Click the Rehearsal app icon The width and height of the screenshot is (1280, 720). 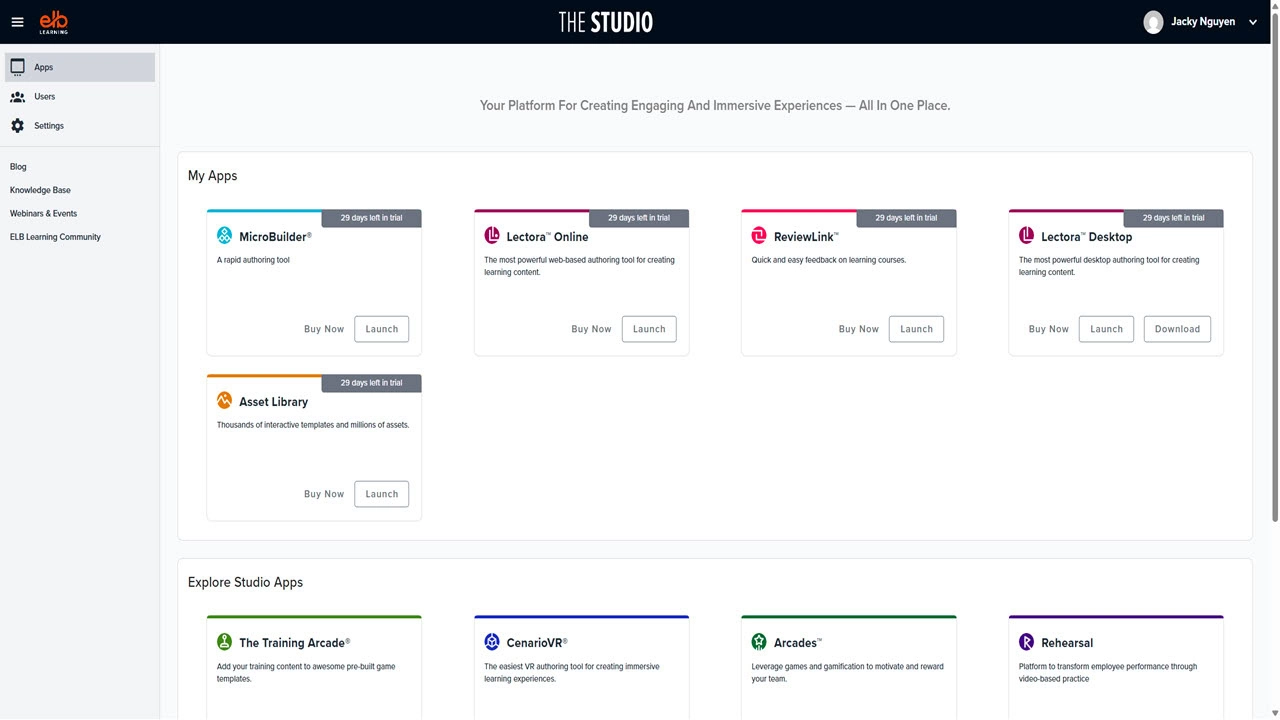[1026, 642]
